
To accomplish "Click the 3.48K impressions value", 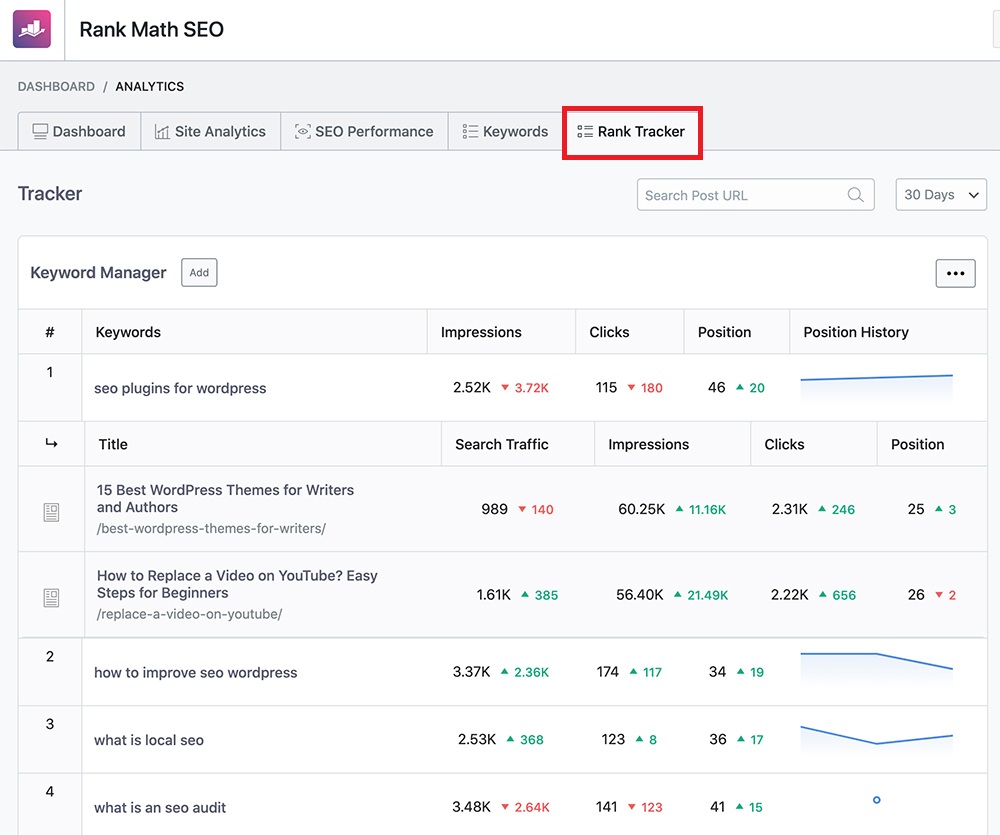I will click(x=471, y=807).
